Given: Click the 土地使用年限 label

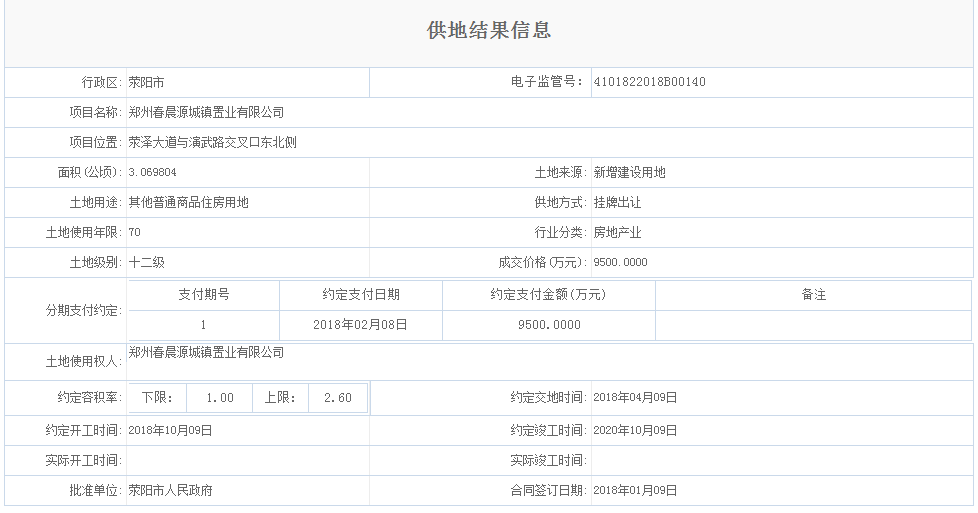Looking at the screenshot, I should (x=83, y=232).
